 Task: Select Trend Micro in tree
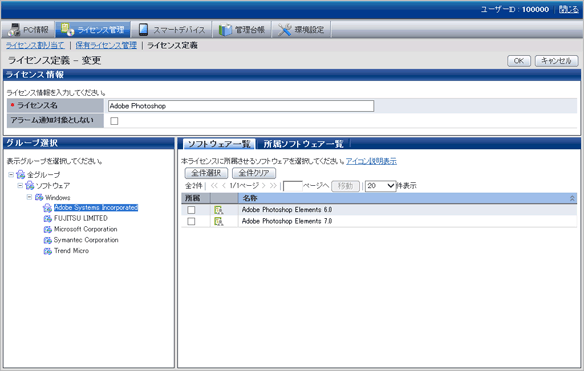coord(72,251)
